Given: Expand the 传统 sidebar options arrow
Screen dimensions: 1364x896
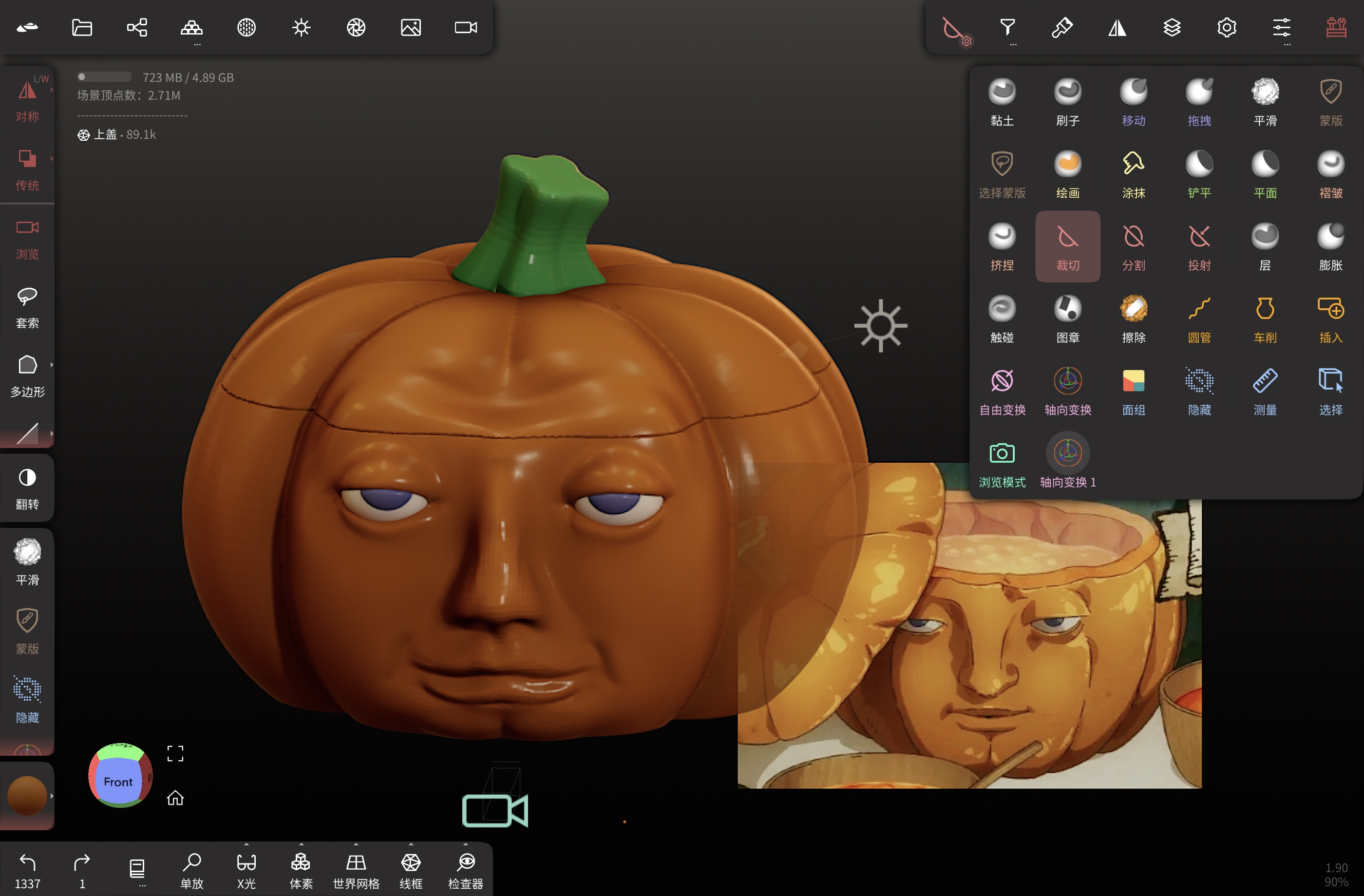Looking at the screenshot, I should click(x=52, y=158).
